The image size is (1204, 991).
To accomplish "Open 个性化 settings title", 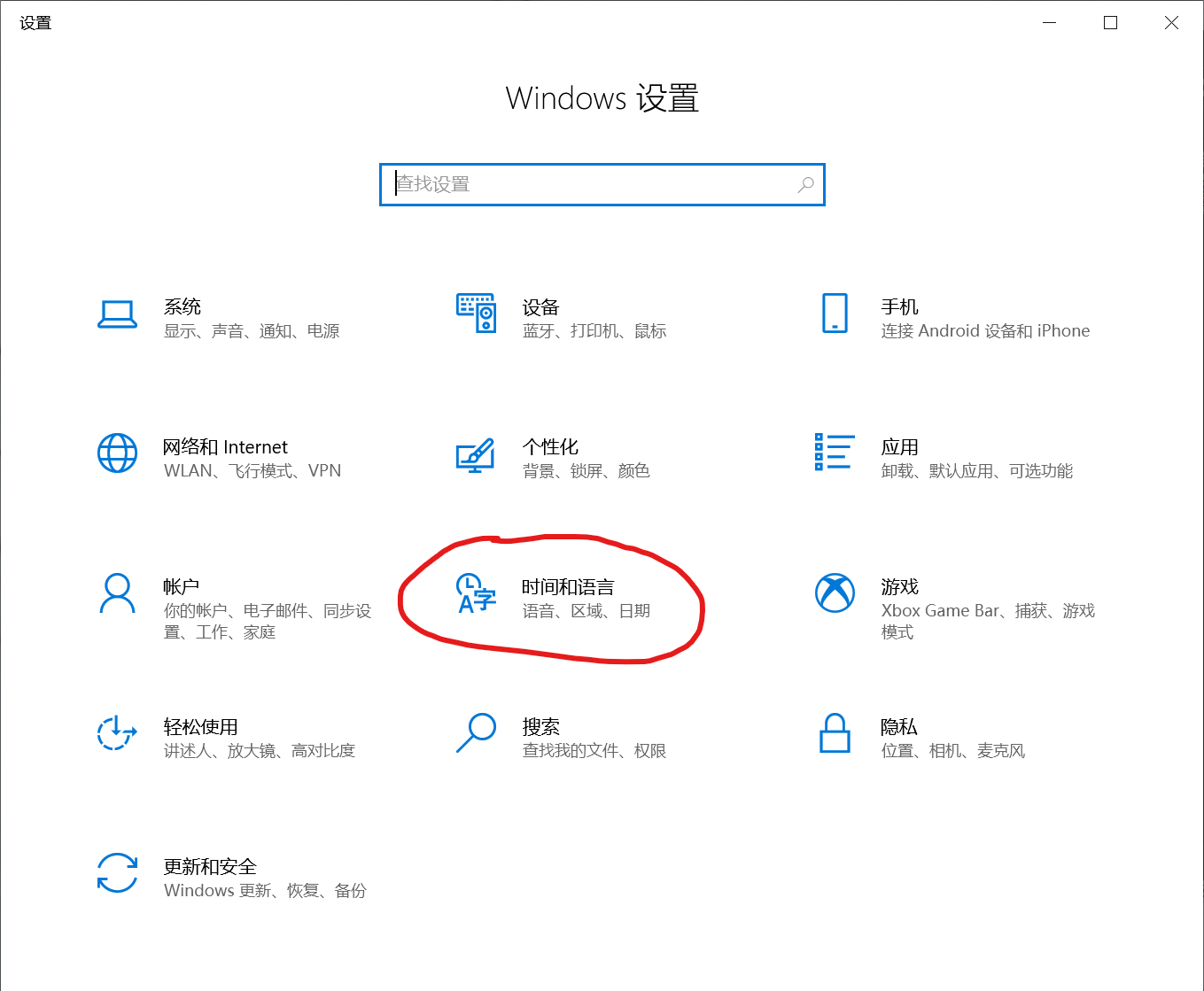I will click(x=550, y=447).
